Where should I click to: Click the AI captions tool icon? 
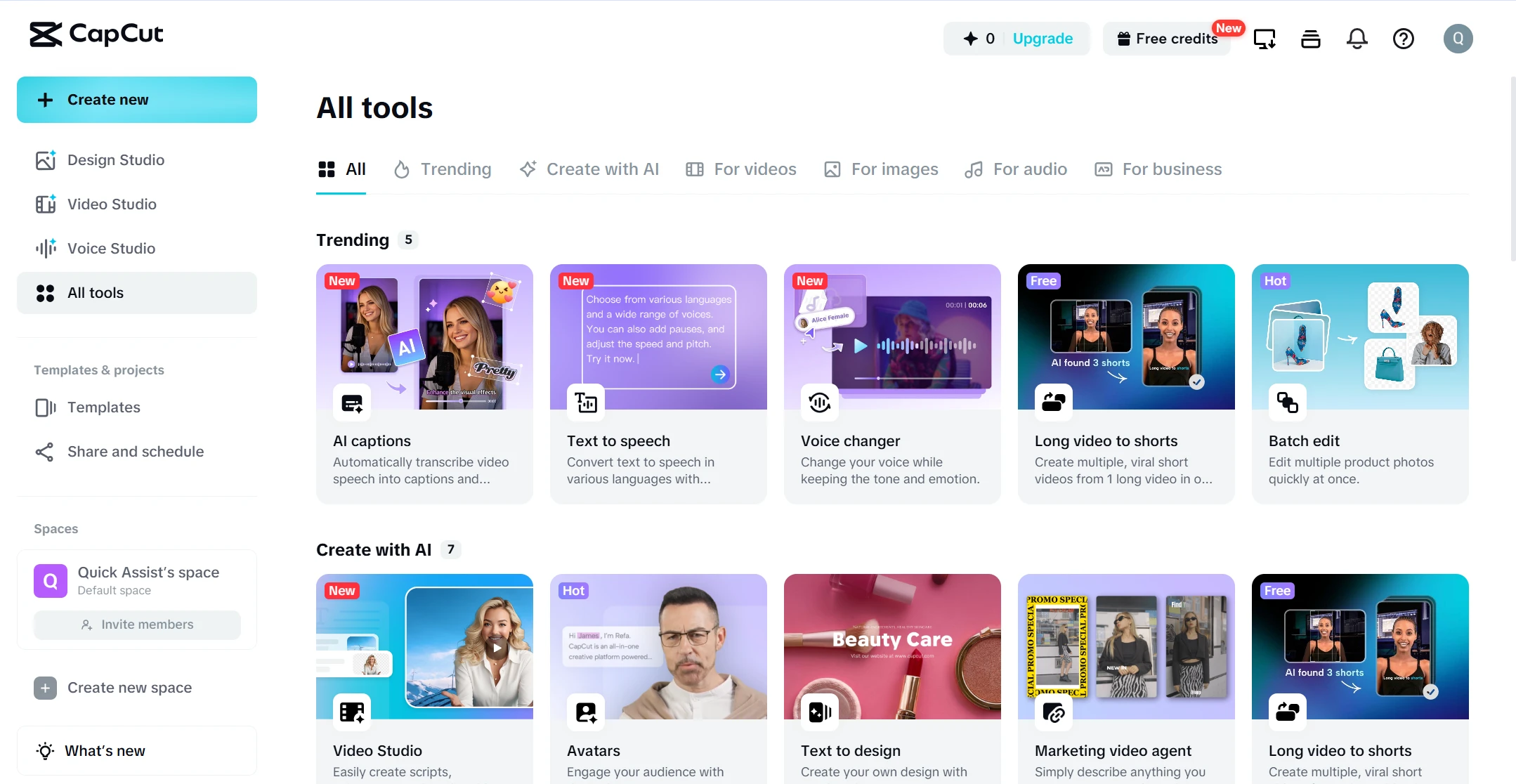click(352, 403)
